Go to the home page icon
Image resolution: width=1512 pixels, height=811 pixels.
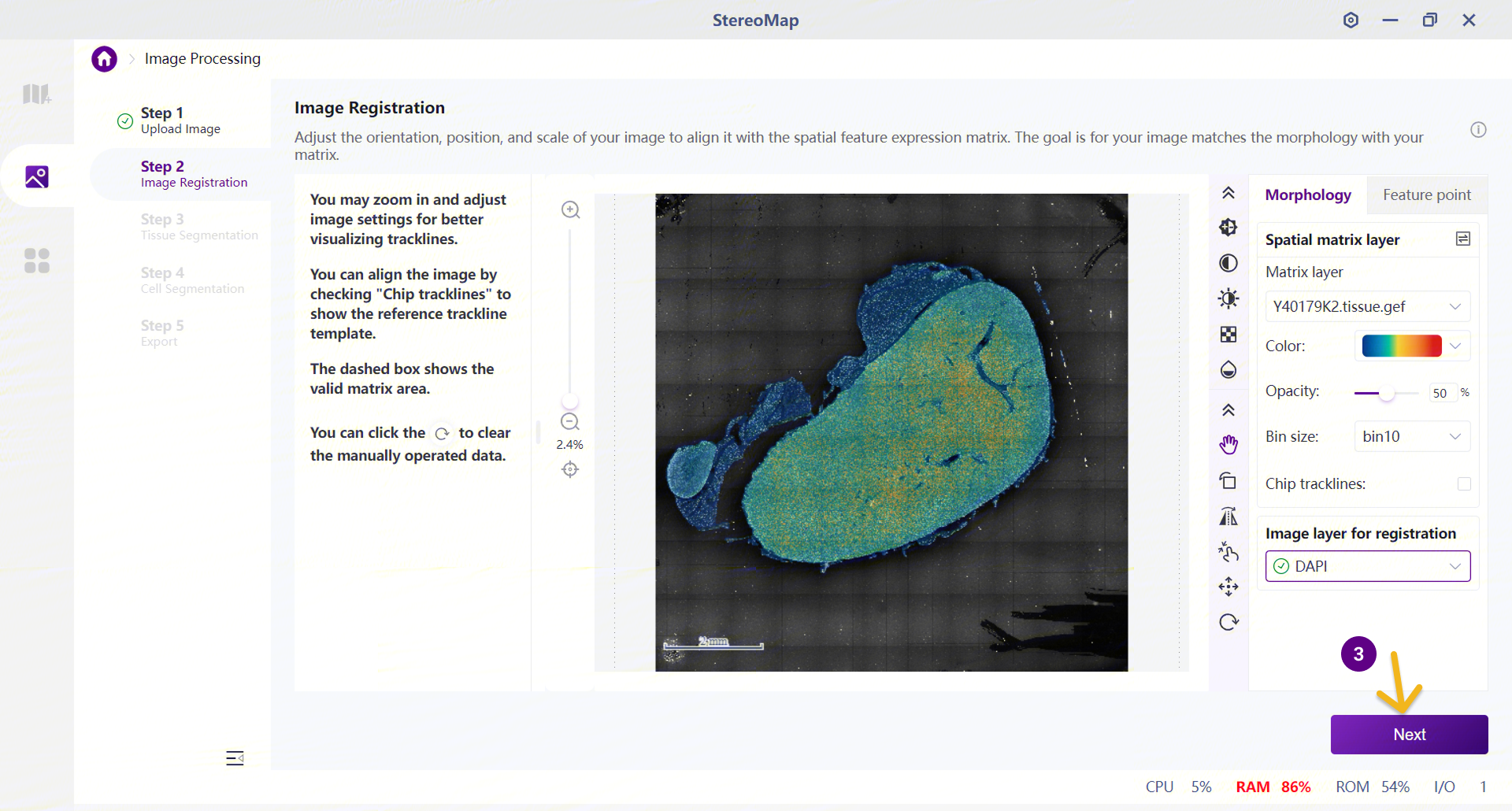pyautogui.click(x=104, y=59)
